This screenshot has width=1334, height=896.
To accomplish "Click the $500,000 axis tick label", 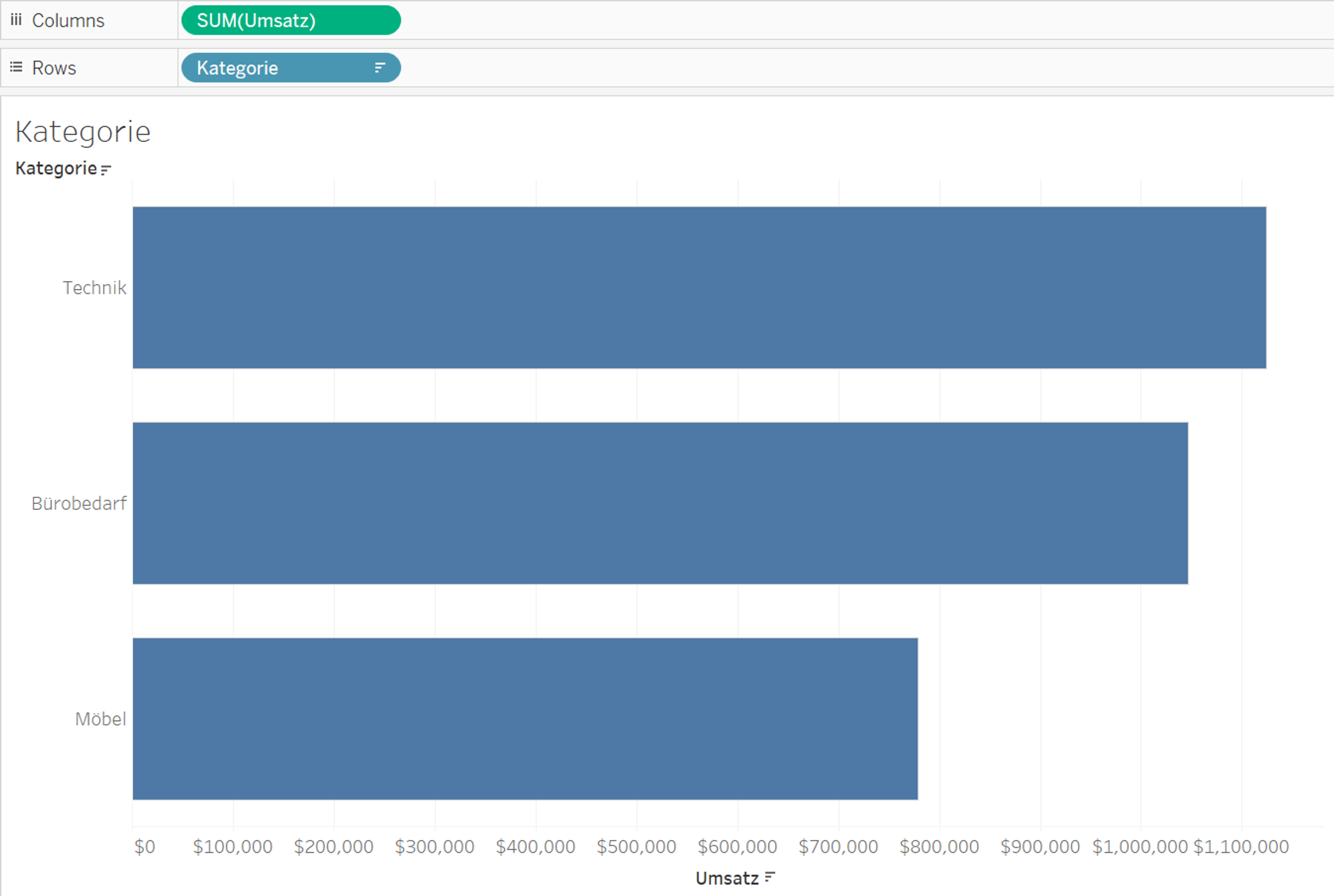I will [636, 847].
